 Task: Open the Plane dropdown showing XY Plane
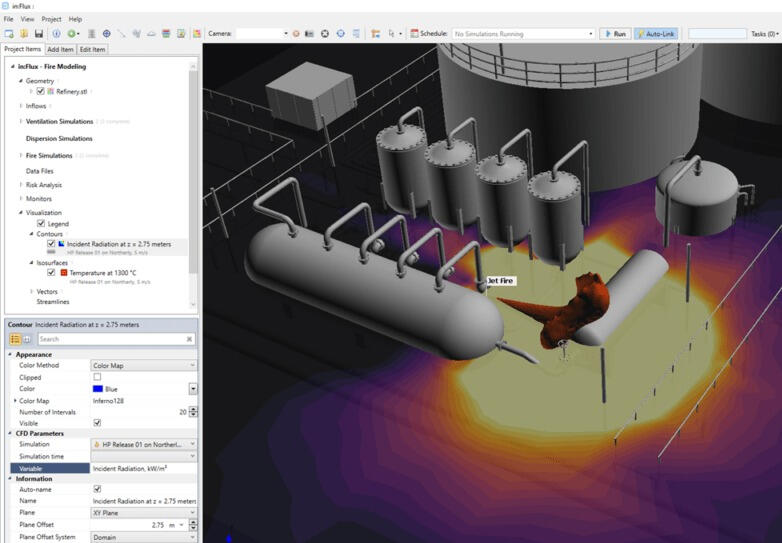[x=144, y=512]
